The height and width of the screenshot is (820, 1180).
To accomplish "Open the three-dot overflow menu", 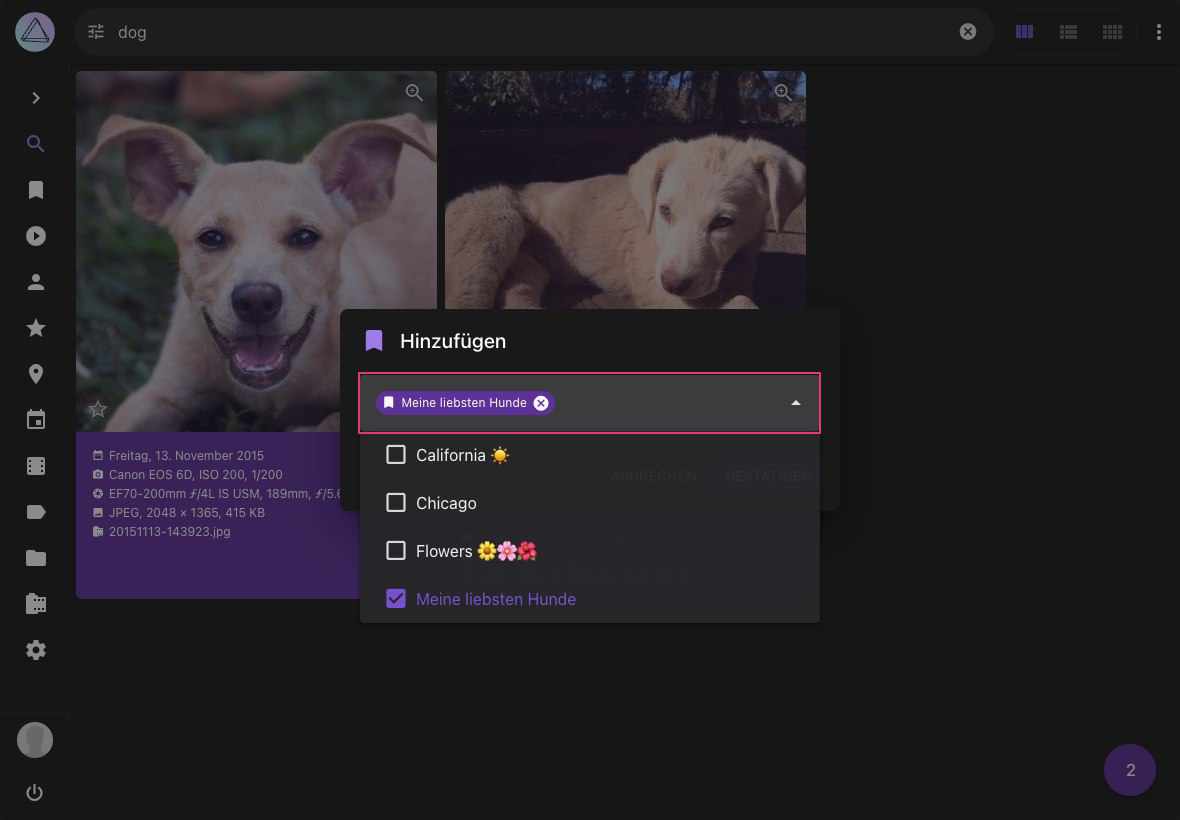I will coord(1158,31).
